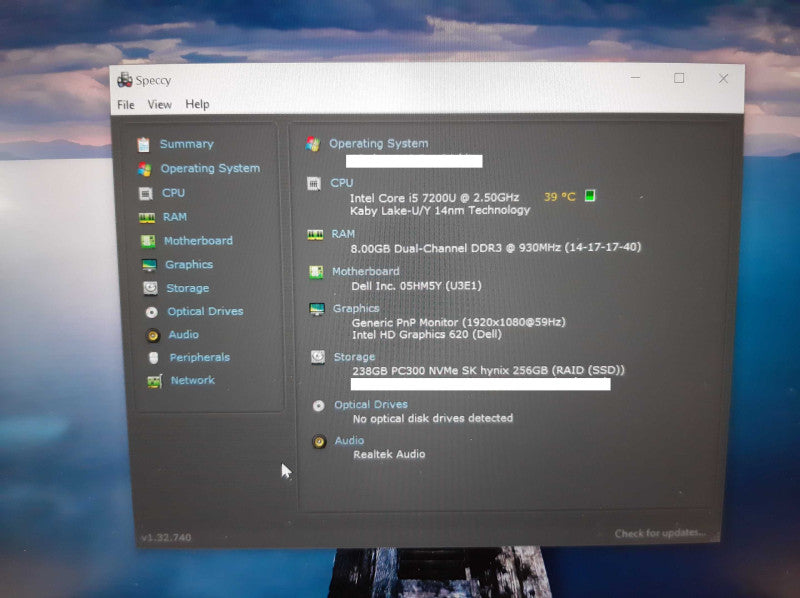
Task: Click 'Realtek Audio' text
Action: (389, 454)
